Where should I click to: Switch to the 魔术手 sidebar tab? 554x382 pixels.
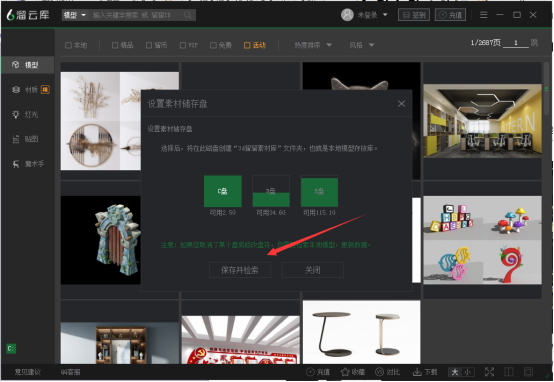point(28,164)
